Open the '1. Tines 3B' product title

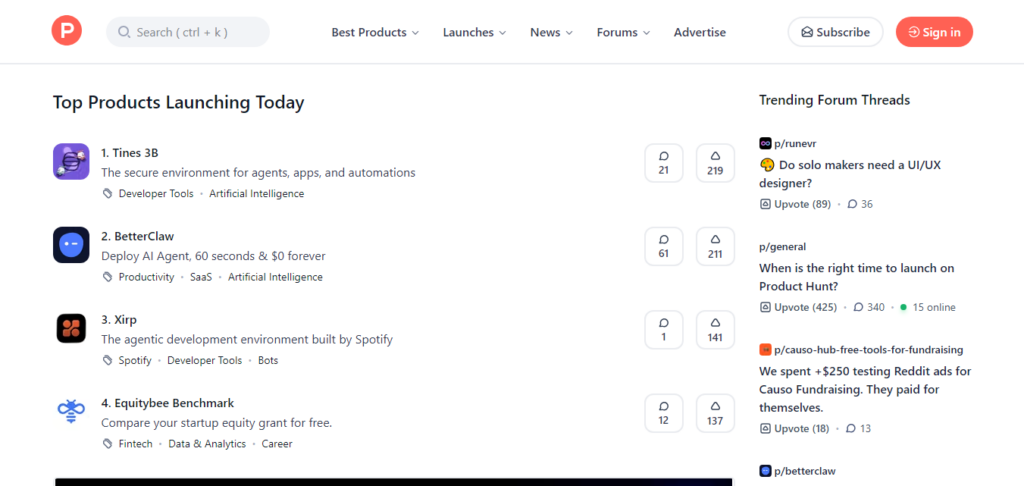pos(129,153)
